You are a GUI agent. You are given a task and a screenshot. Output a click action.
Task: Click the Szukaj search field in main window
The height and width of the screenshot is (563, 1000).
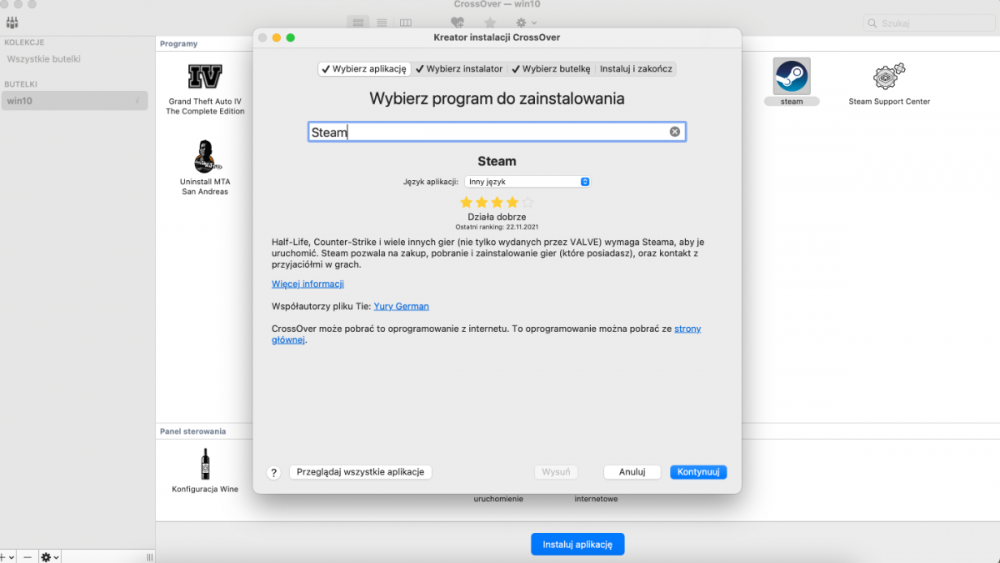coord(929,23)
